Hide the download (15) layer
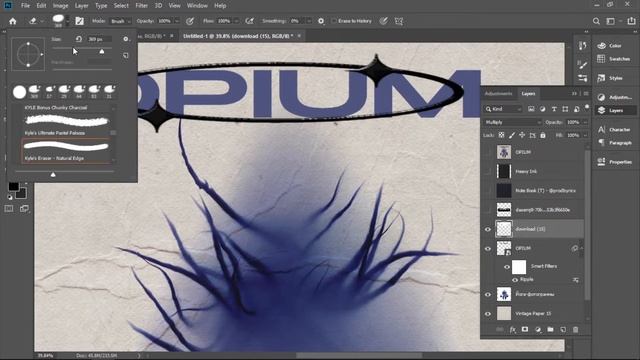 click(488, 229)
